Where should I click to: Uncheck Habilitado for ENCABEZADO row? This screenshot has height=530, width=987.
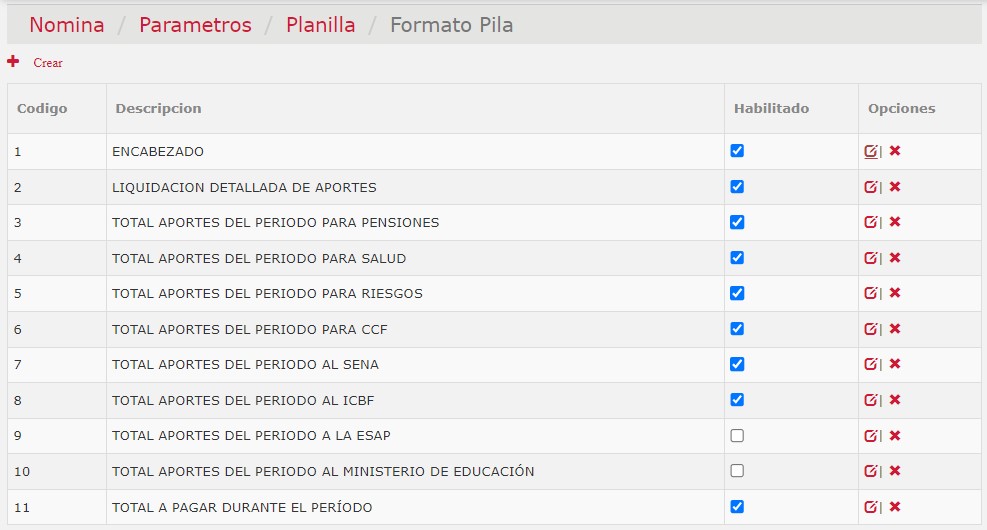pyautogui.click(x=737, y=151)
